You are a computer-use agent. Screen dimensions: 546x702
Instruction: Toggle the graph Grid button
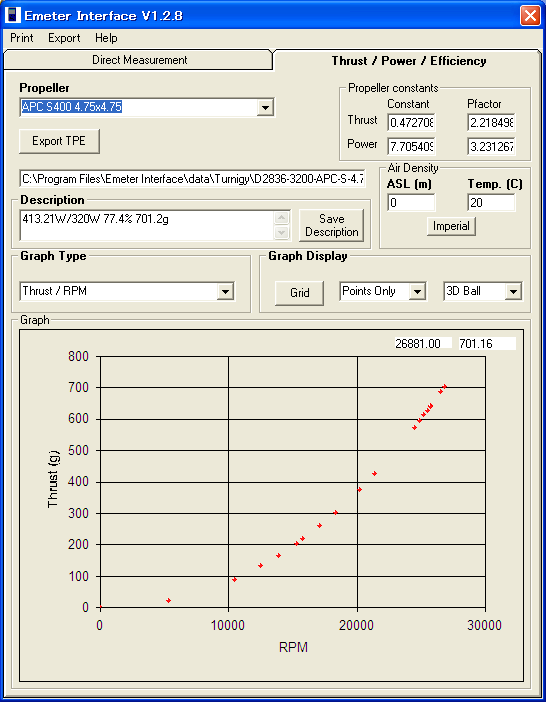pos(299,293)
